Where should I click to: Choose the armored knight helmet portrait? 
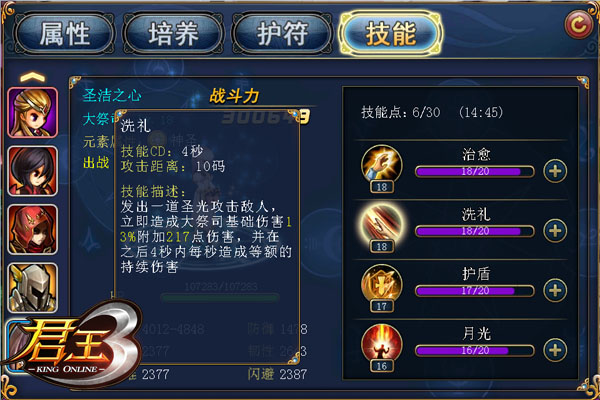click(x=33, y=287)
